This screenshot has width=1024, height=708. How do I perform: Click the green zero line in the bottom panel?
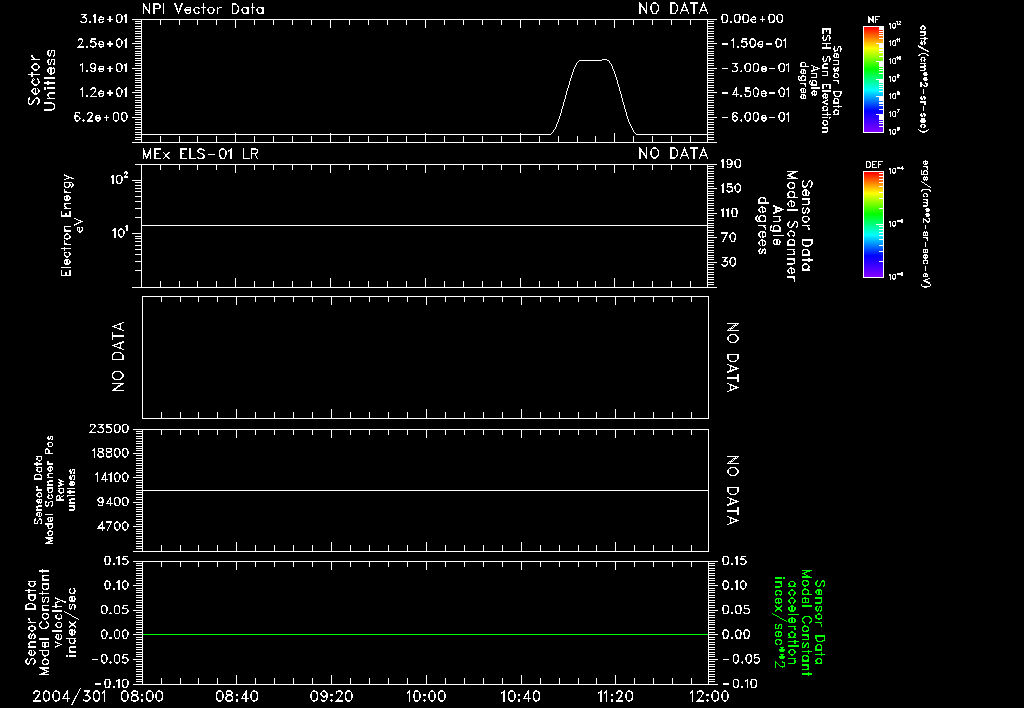pyautogui.click(x=425, y=634)
